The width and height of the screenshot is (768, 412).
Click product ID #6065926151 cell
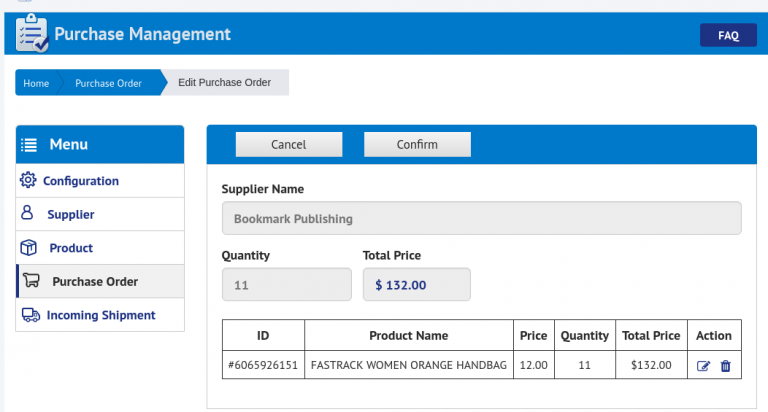pos(263,365)
